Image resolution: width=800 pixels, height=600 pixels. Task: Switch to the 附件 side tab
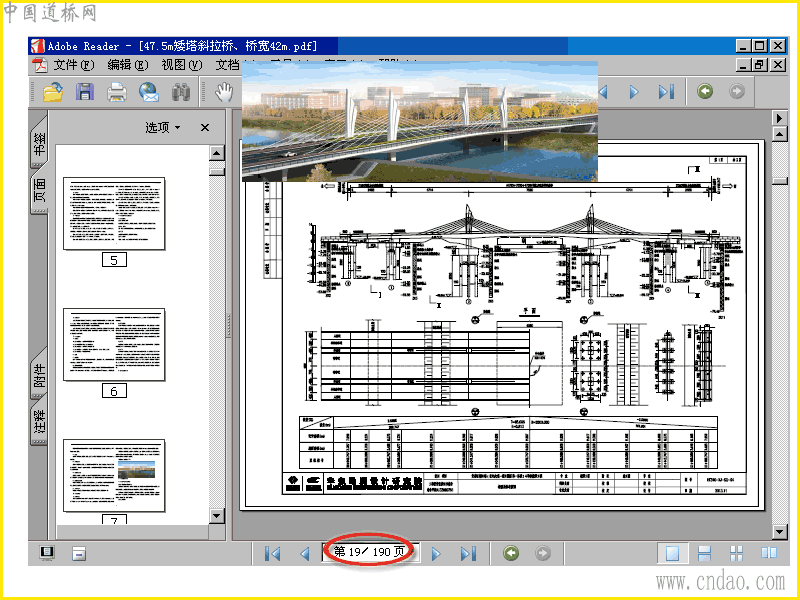click(x=39, y=376)
